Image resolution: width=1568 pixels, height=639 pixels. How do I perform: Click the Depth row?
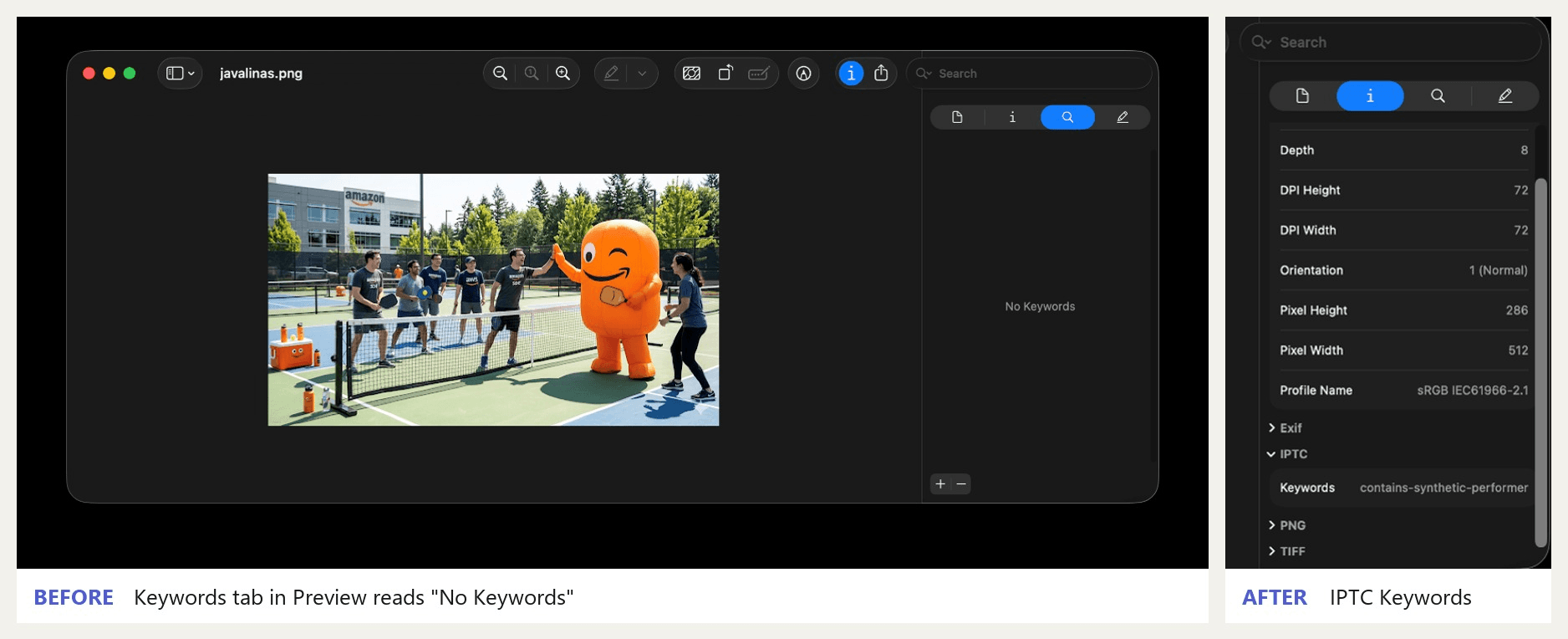pos(1403,150)
